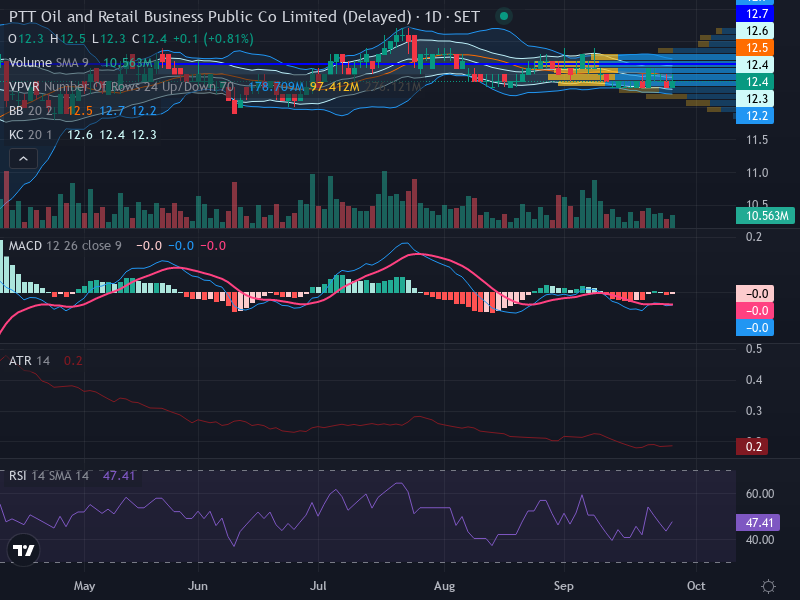Click the ATR 14 indicator legend

point(30,361)
